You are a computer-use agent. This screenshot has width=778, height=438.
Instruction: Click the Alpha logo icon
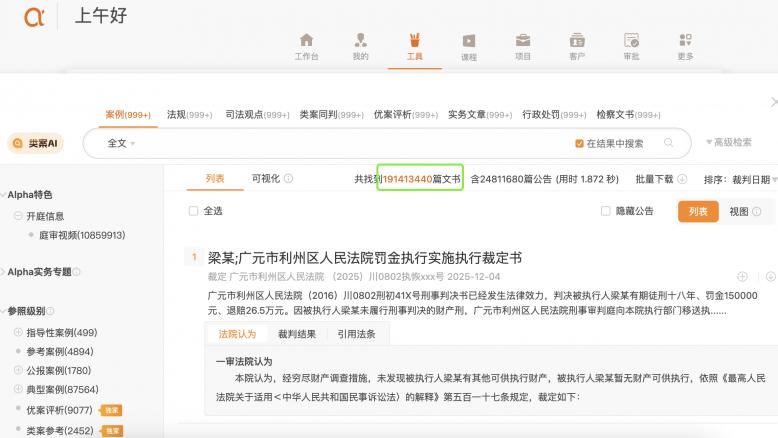coord(34,17)
